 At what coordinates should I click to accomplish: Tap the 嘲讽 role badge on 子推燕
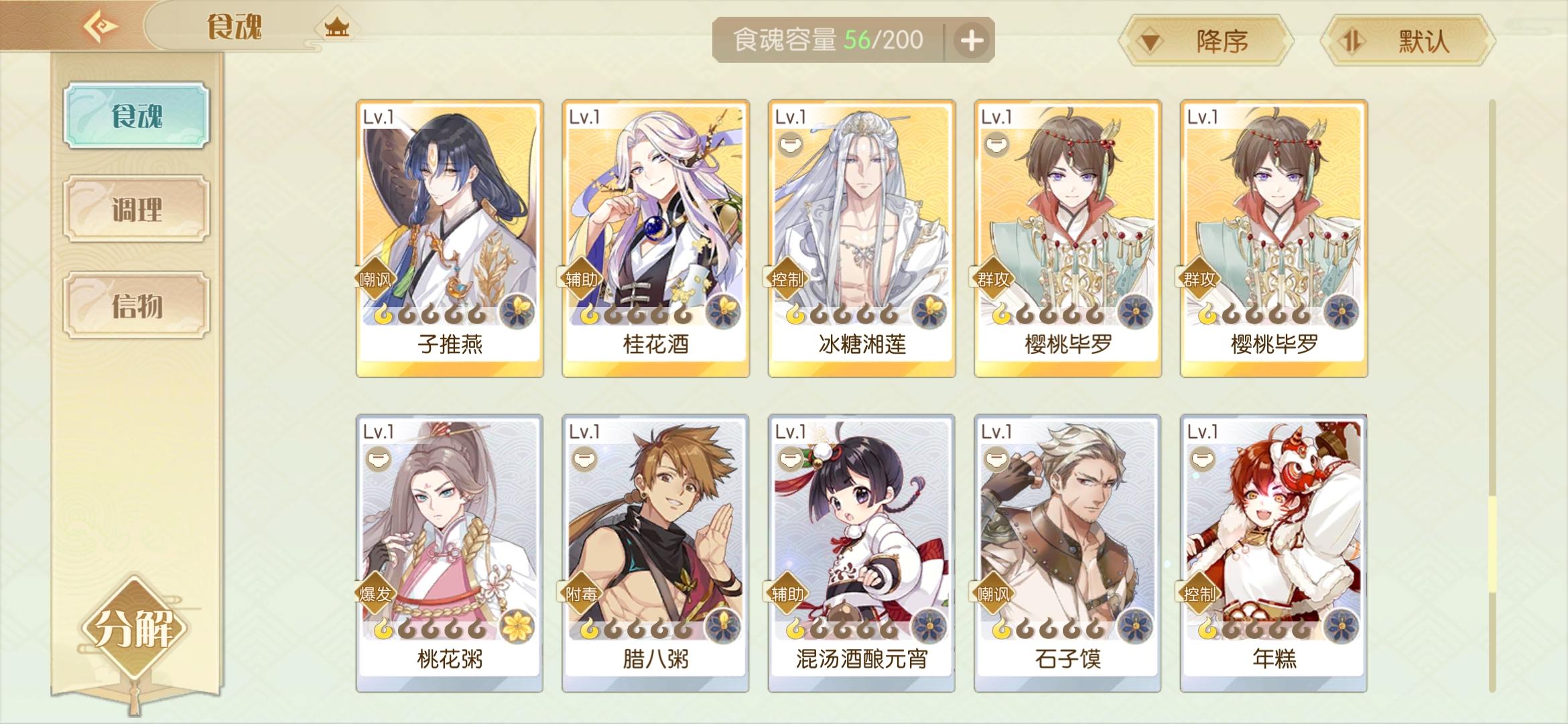pos(375,278)
